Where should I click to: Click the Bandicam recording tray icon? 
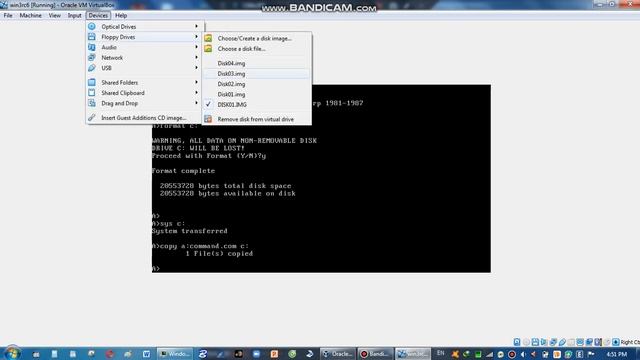pos(512,354)
